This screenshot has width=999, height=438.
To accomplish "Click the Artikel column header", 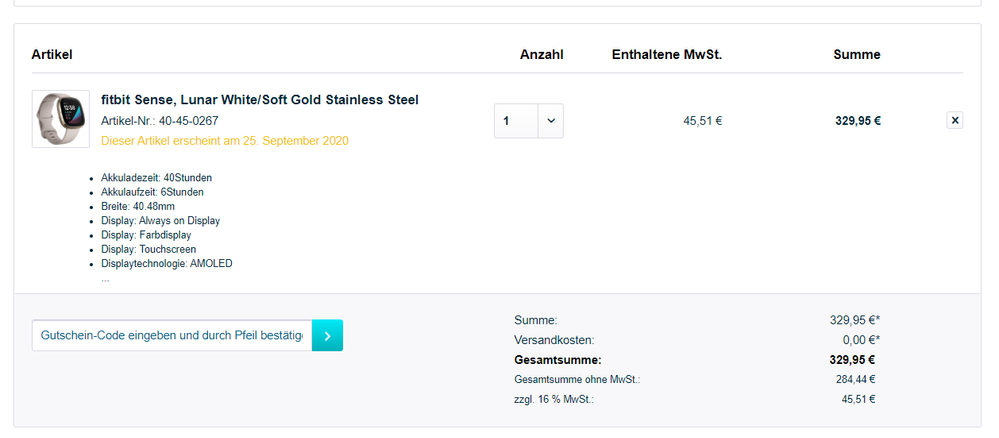I will [52, 55].
